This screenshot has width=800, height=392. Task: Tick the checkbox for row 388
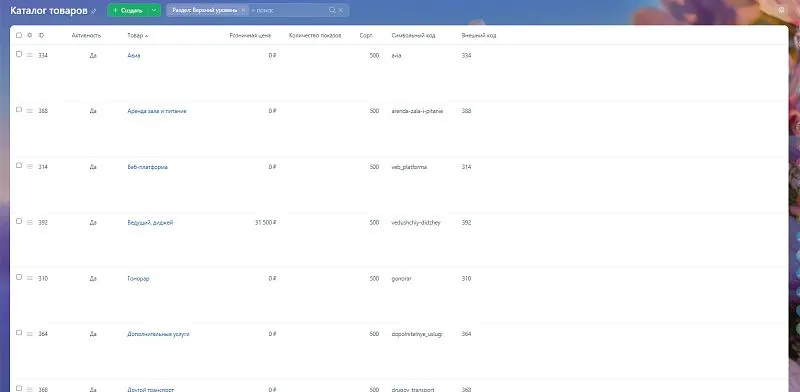19,110
